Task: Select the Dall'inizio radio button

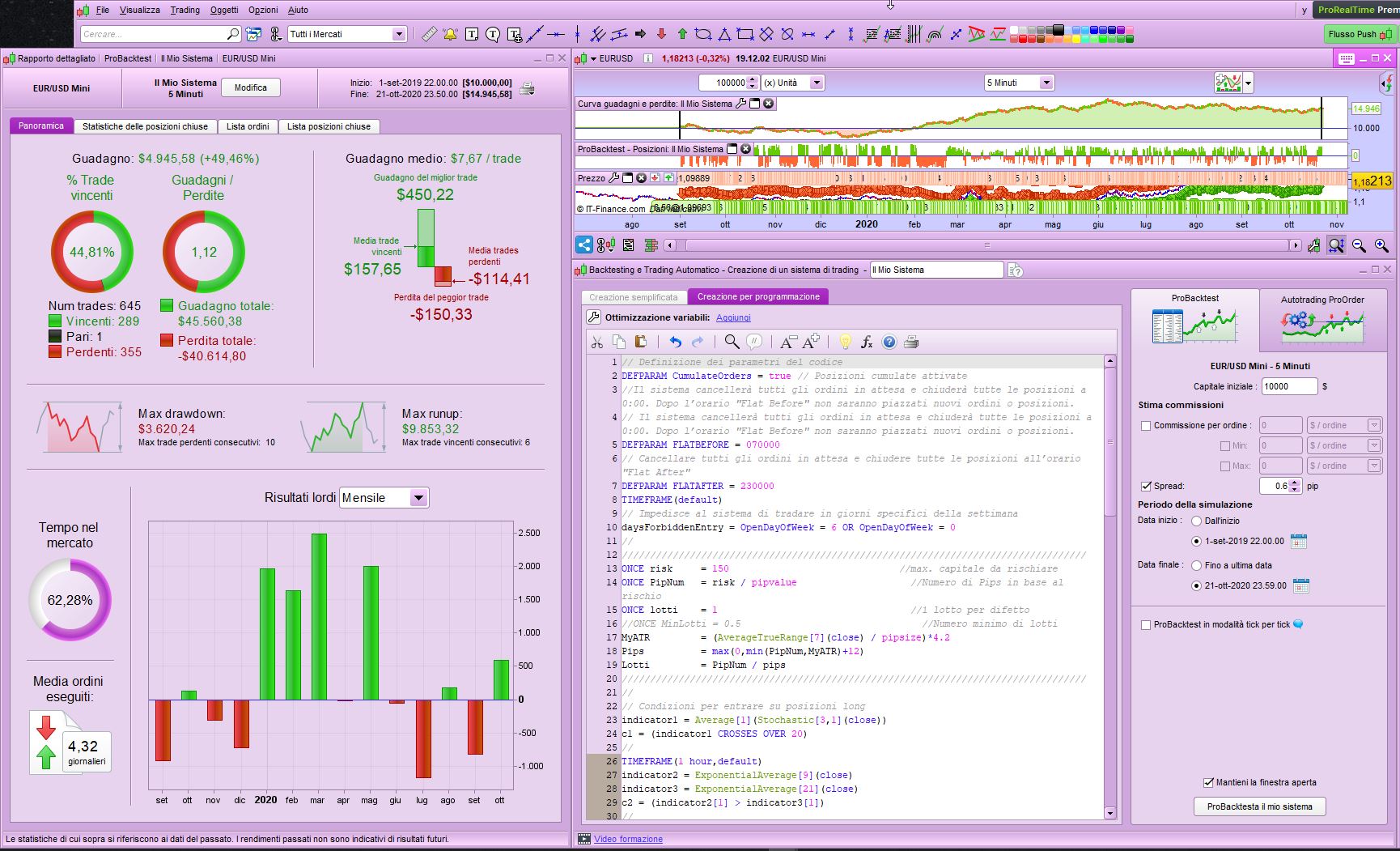Action: click(1196, 521)
